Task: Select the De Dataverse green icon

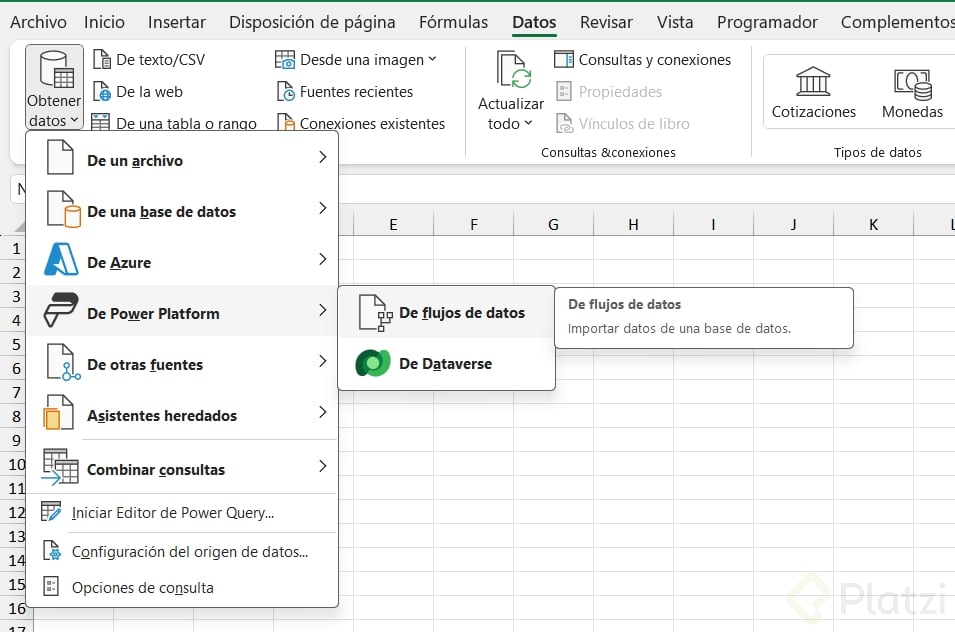Action: click(x=373, y=364)
